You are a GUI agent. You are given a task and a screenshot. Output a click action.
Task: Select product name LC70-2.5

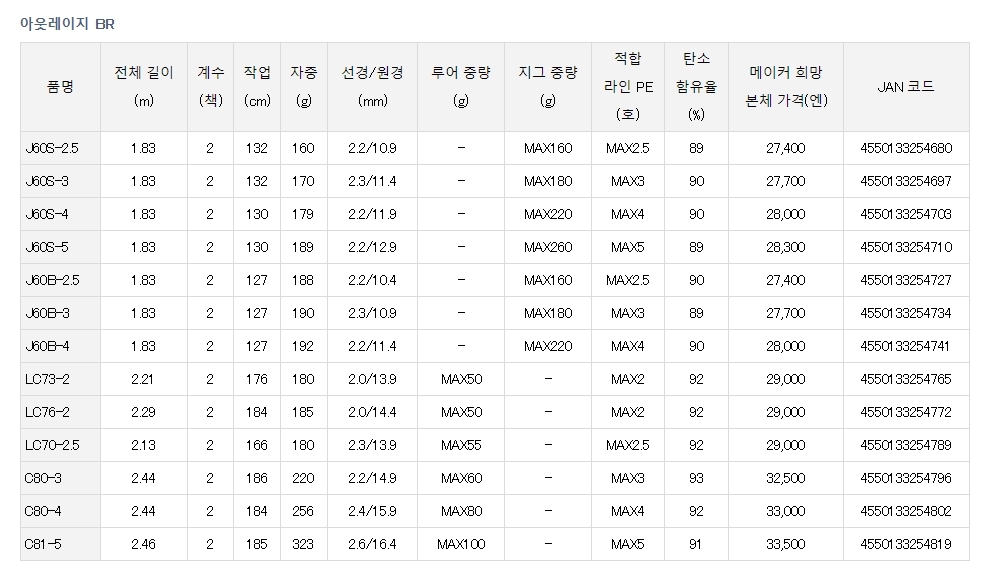(x=52, y=445)
